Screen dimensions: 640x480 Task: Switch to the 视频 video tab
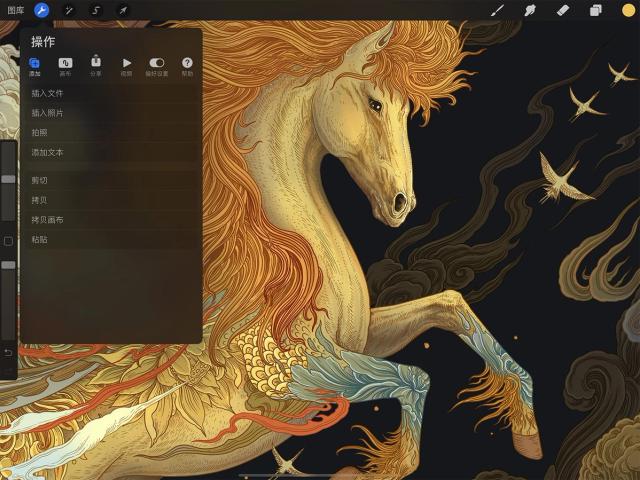pos(127,67)
